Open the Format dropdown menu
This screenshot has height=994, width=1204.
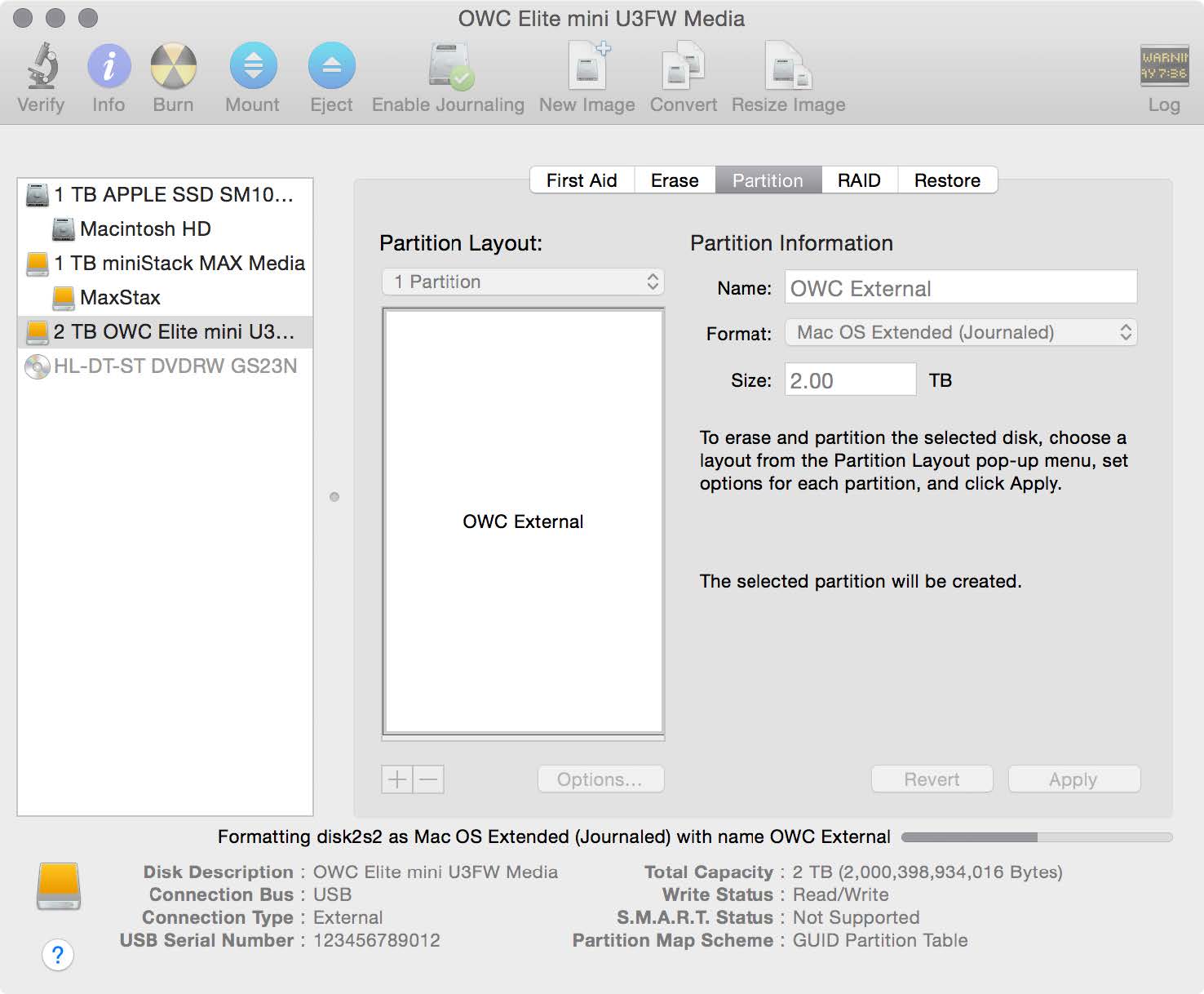tap(959, 332)
